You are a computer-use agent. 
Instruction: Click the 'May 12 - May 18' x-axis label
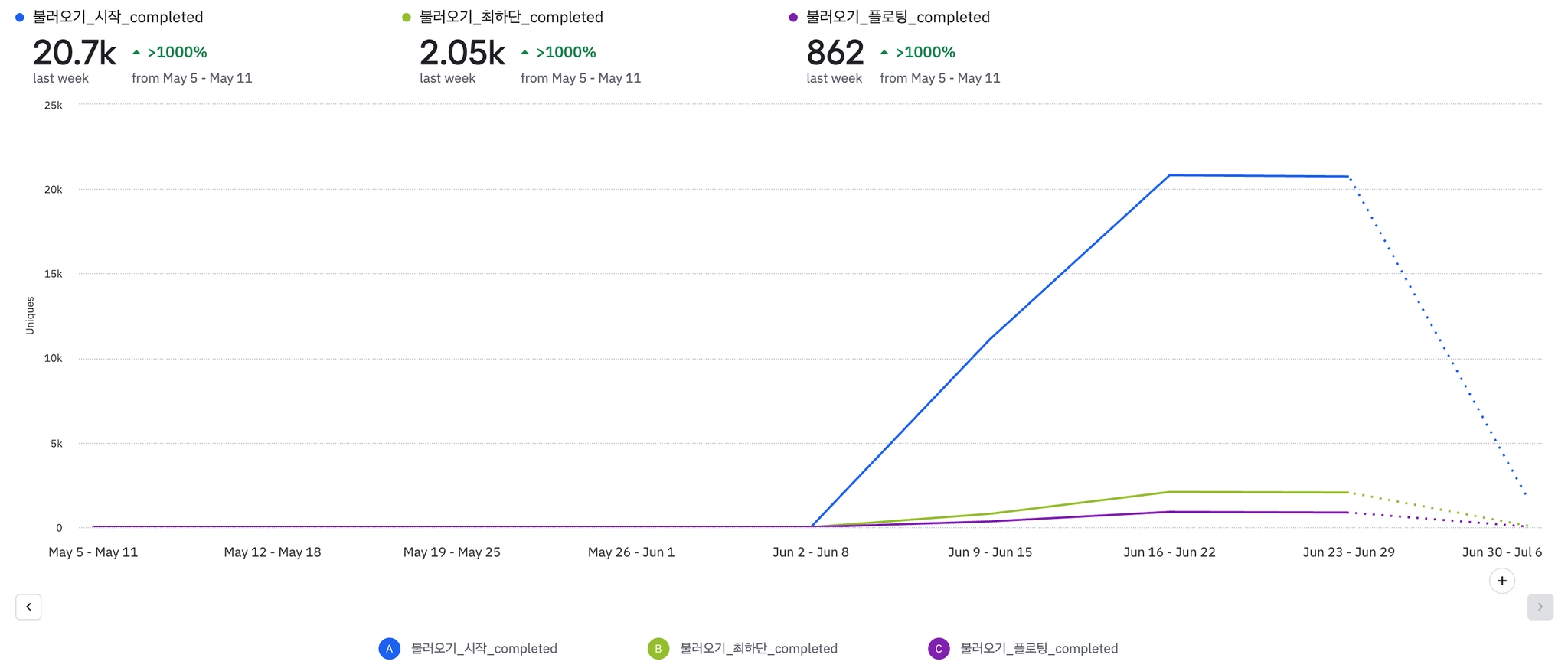(x=273, y=552)
